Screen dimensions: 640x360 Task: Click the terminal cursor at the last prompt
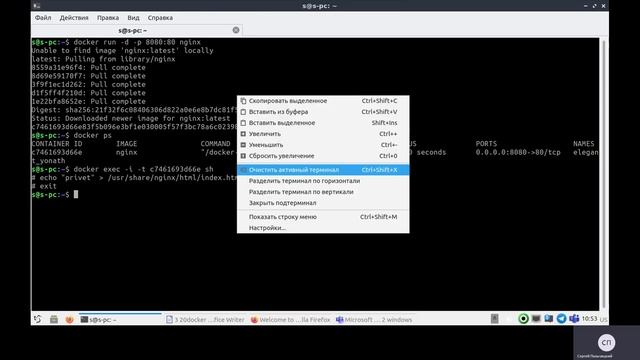click(76, 195)
